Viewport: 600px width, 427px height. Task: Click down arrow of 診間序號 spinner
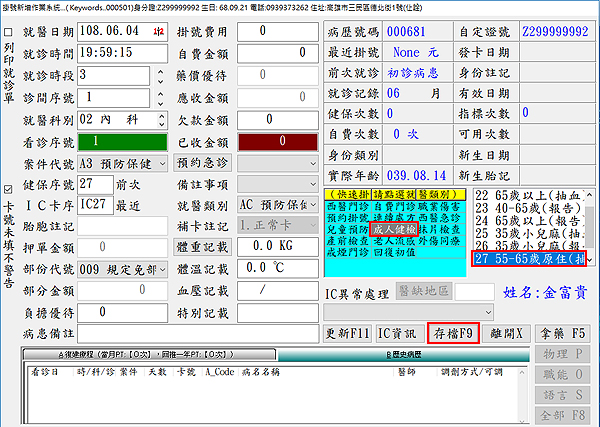tap(159, 101)
